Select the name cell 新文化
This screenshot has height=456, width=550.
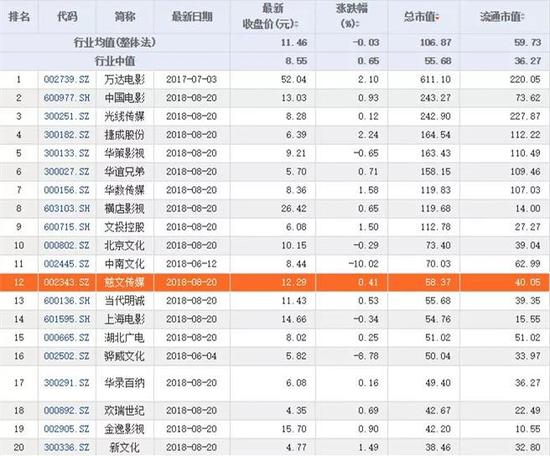click(125, 448)
